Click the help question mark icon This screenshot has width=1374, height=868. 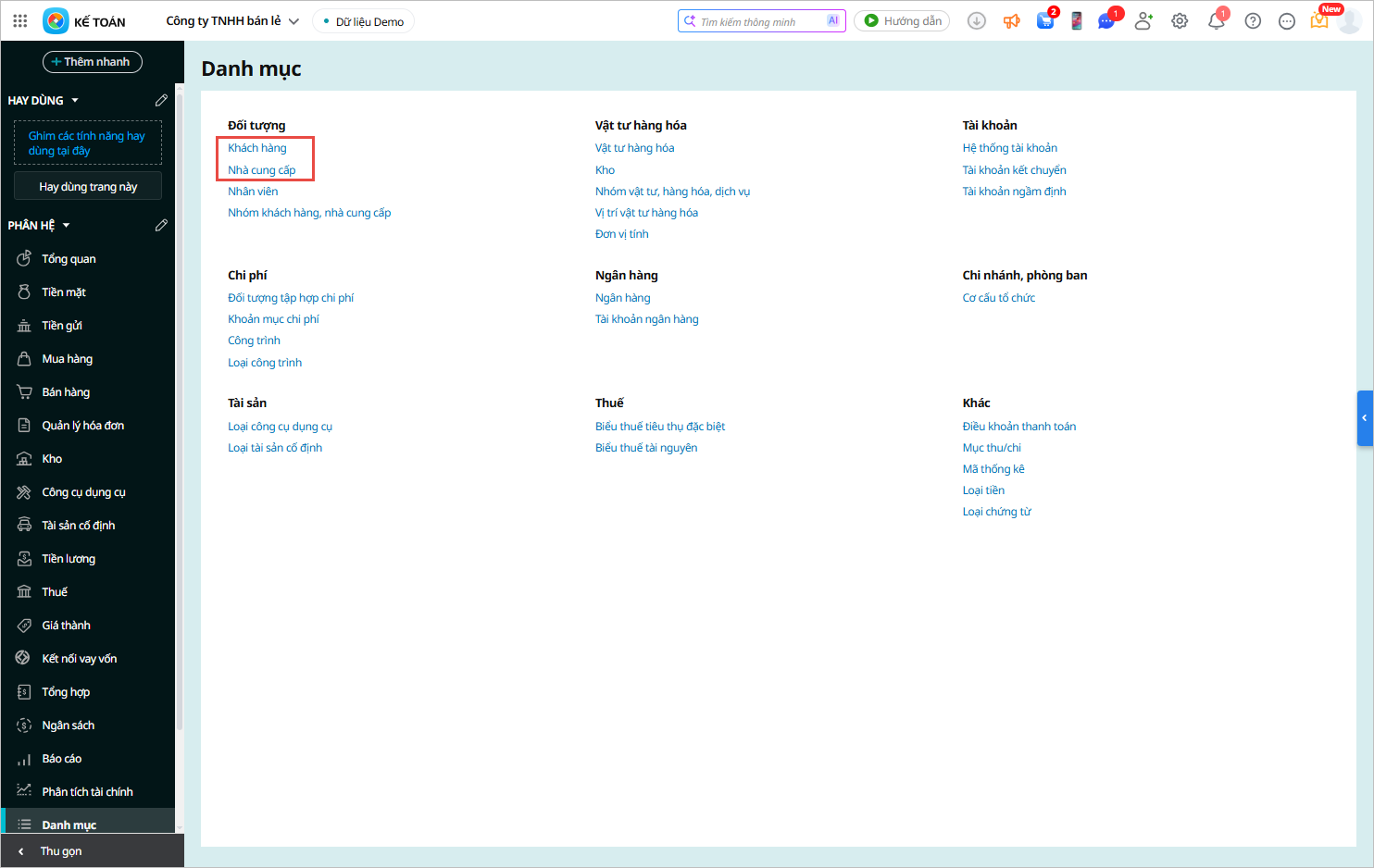[x=1253, y=20]
